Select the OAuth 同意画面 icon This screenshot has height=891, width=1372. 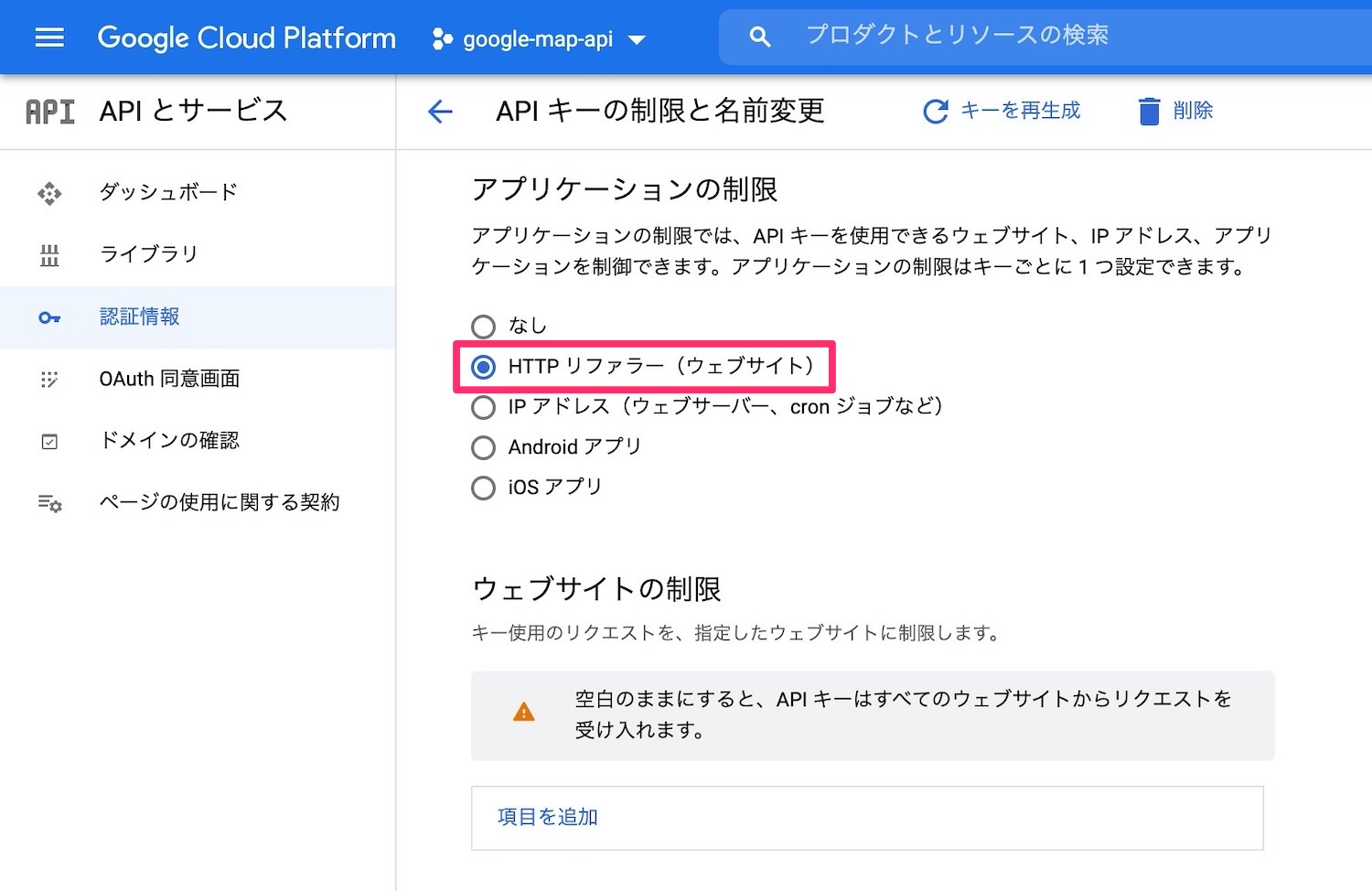(48, 380)
